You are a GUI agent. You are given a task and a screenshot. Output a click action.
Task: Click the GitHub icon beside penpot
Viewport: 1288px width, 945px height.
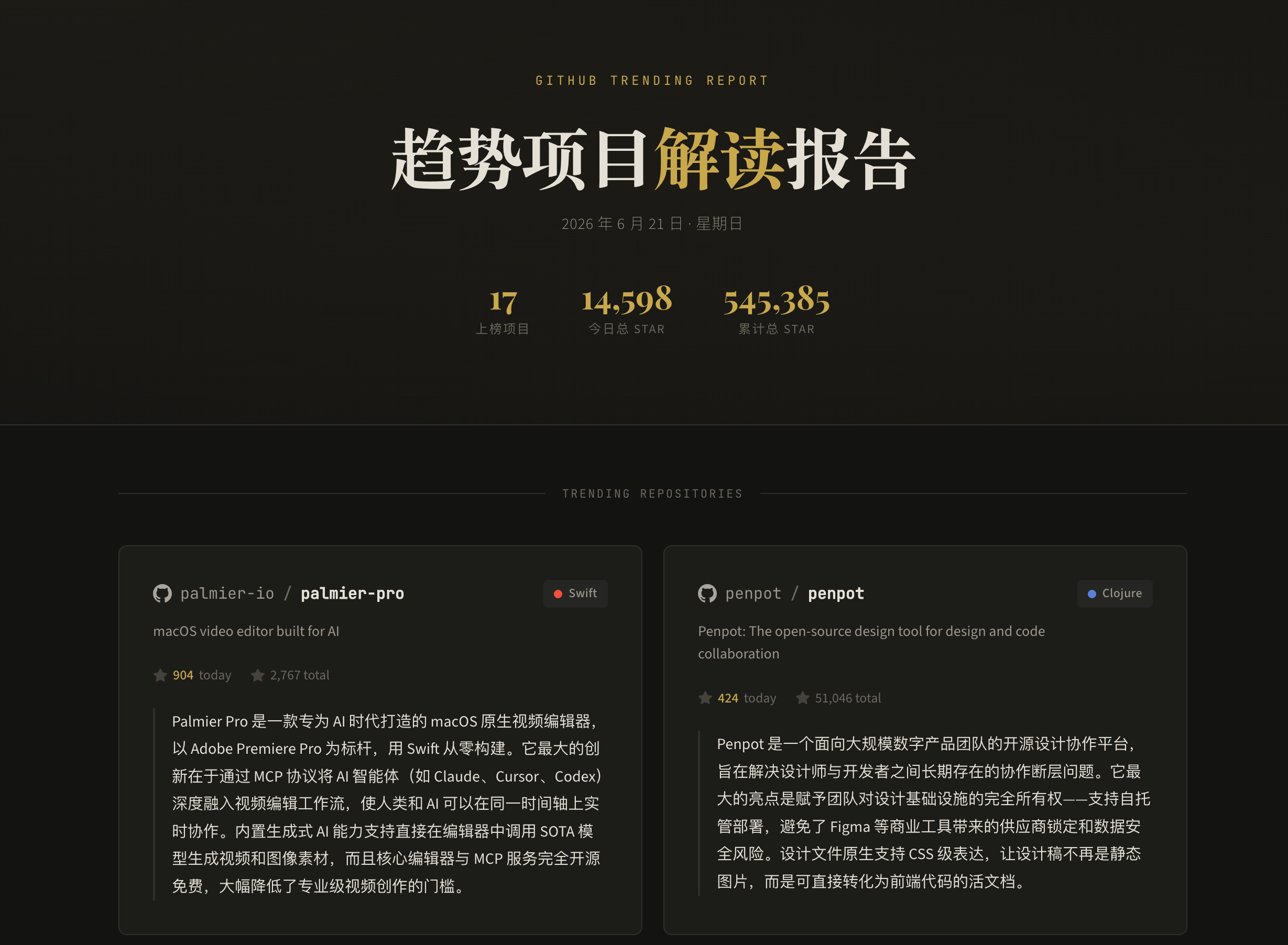click(707, 593)
